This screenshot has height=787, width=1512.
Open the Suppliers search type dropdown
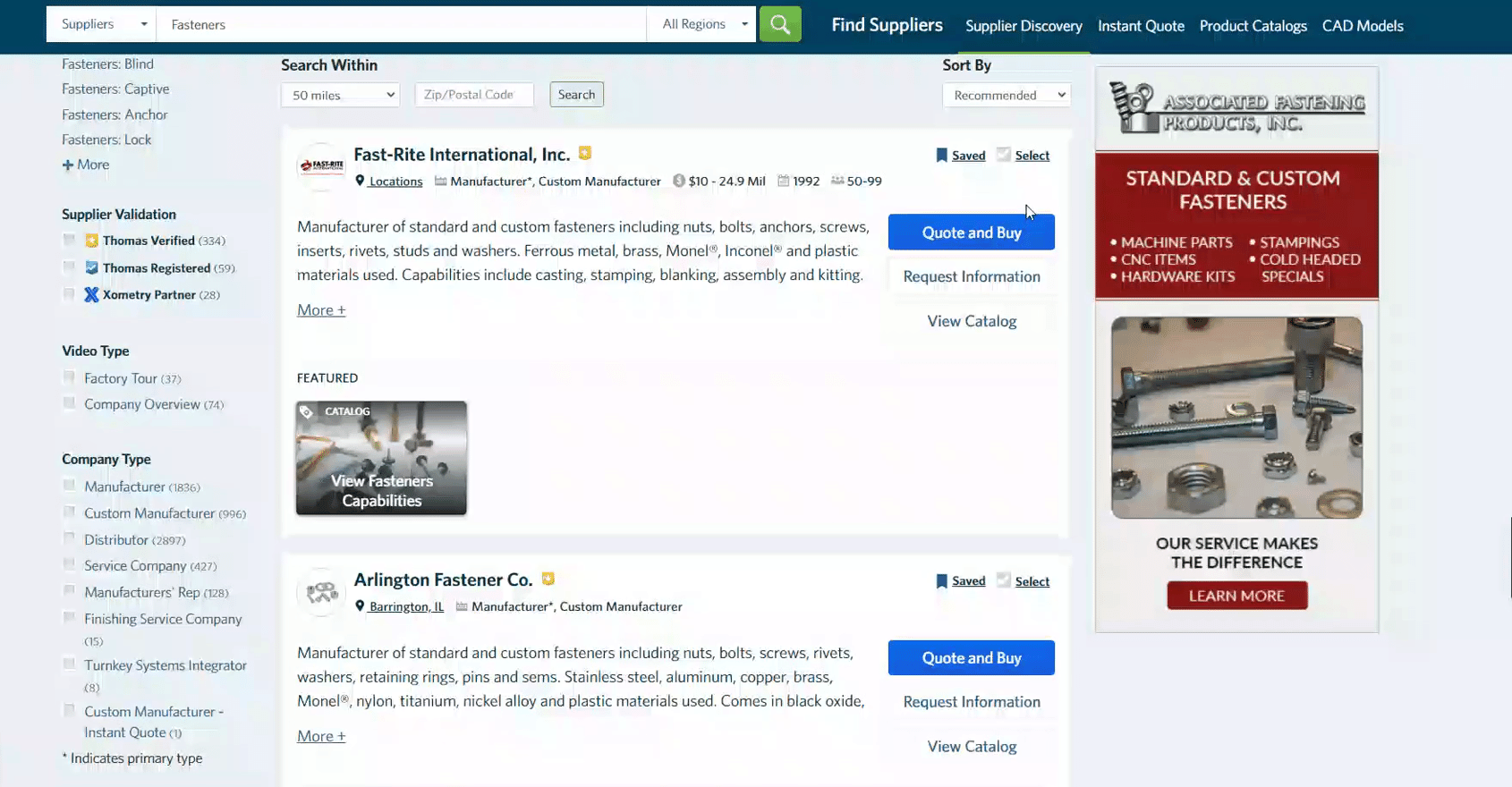[x=101, y=24]
